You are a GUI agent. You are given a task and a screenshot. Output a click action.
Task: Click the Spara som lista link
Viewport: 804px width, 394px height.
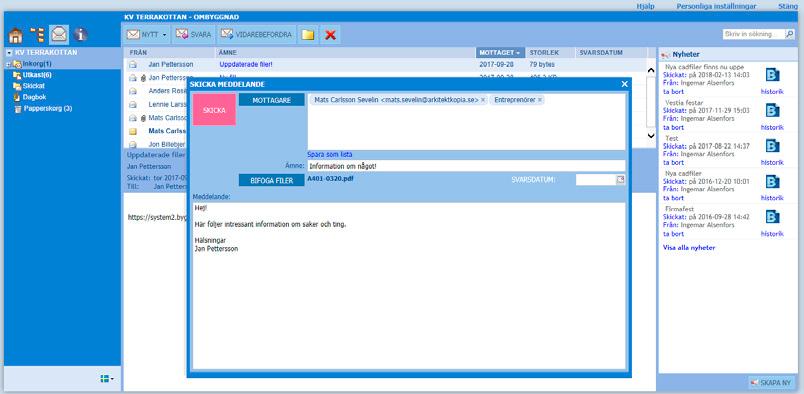click(x=330, y=154)
